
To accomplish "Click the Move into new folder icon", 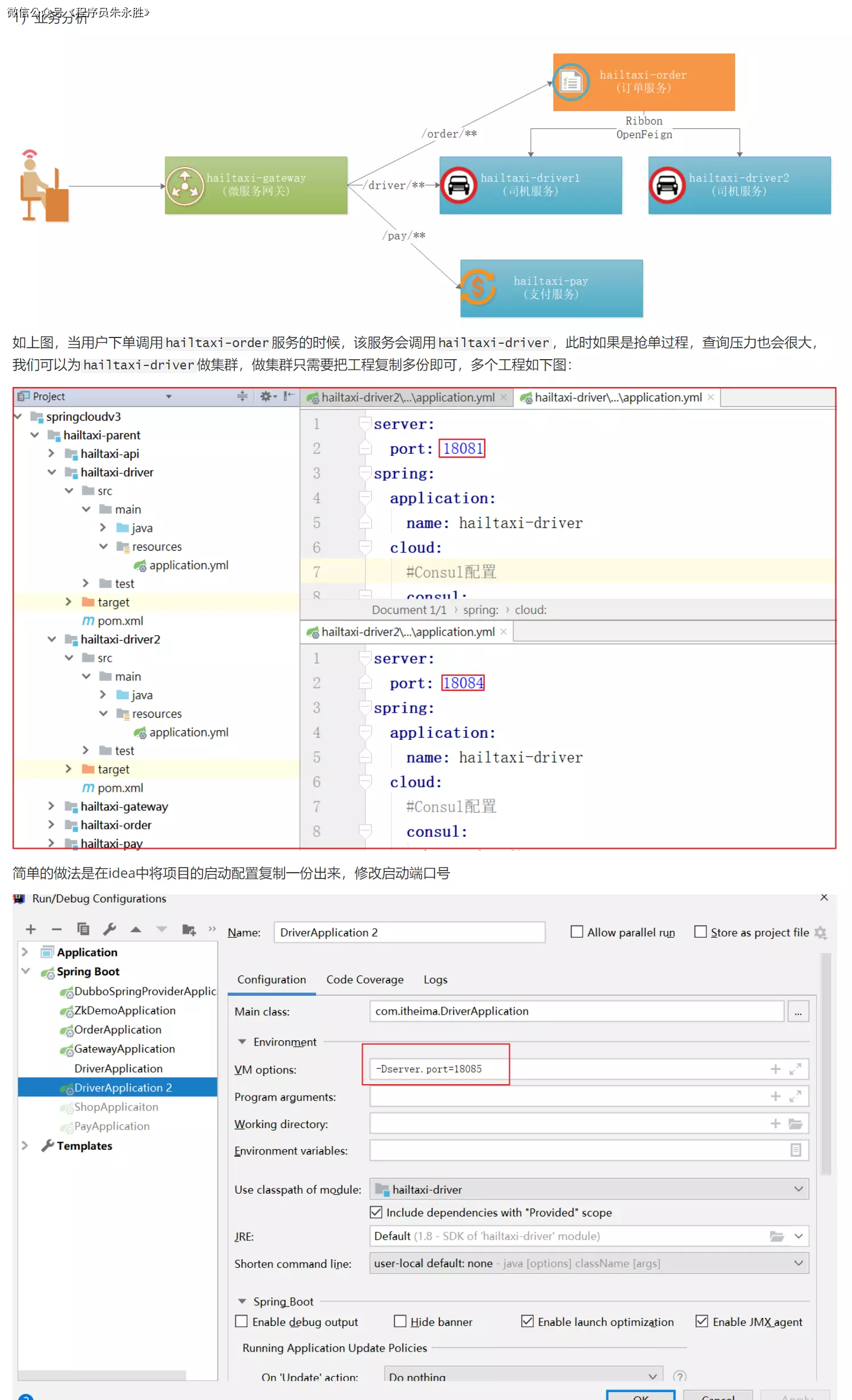I will [x=189, y=930].
